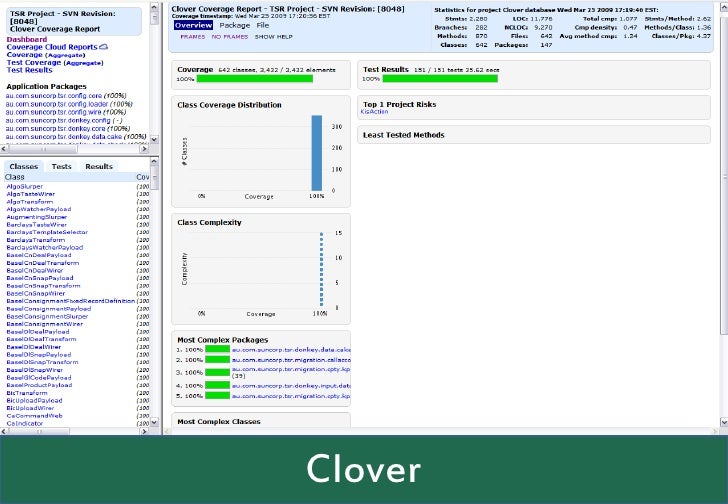Open Aggregate link next to Test Coverage
The width and height of the screenshot is (728, 504).
[x=83, y=63]
